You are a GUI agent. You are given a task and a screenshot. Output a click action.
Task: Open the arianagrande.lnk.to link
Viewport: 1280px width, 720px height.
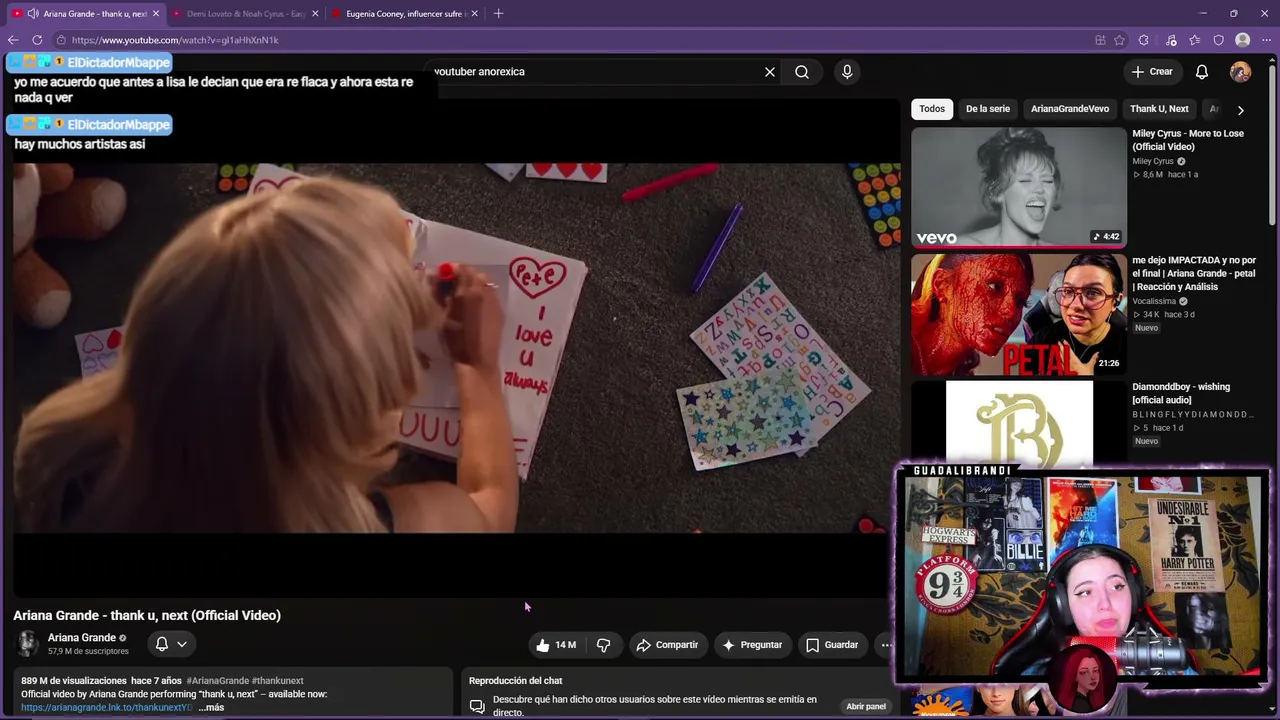(106, 708)
